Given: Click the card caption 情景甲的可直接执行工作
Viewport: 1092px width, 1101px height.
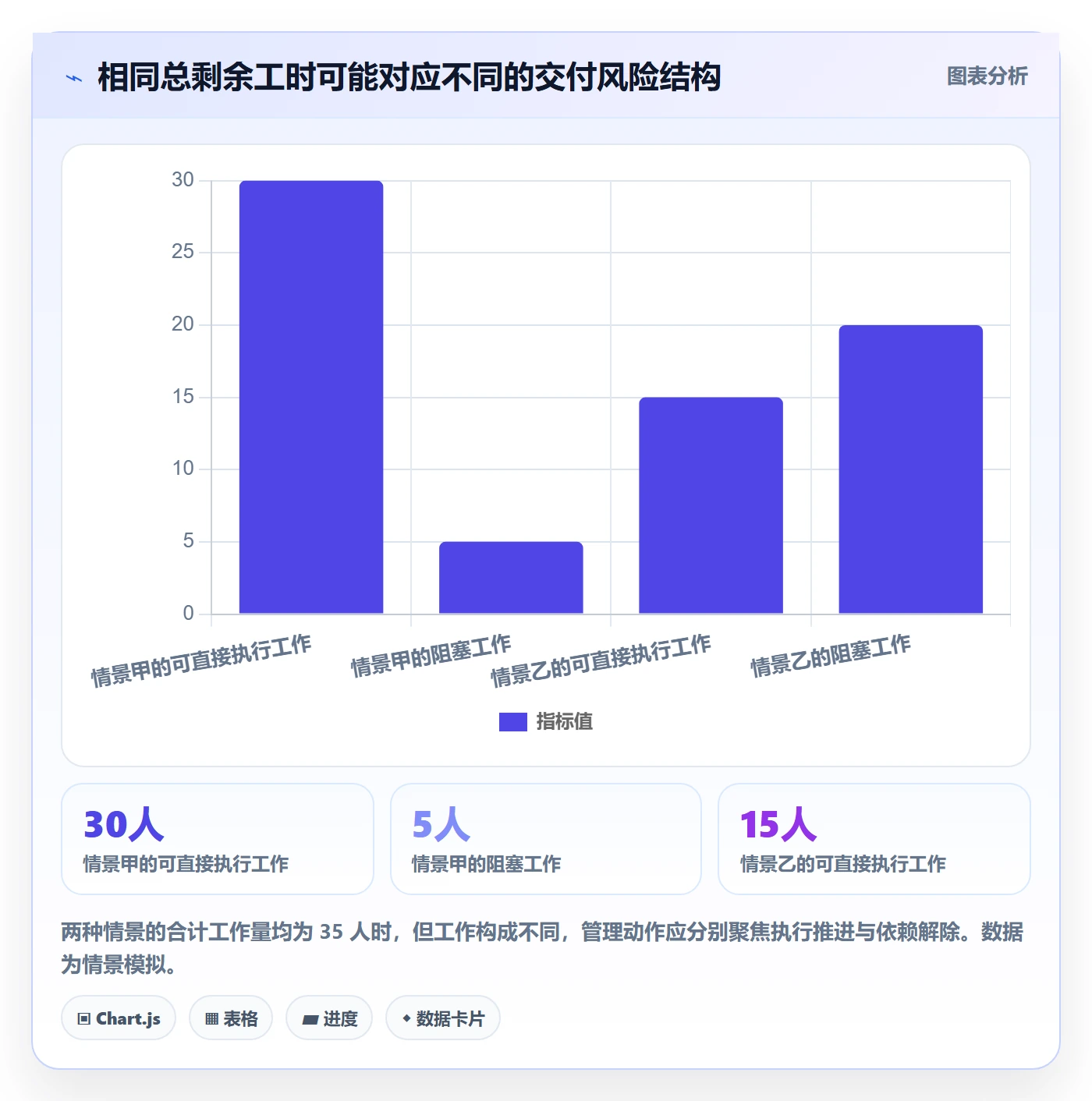Looking at the screenshot, I should pos(186,864).
